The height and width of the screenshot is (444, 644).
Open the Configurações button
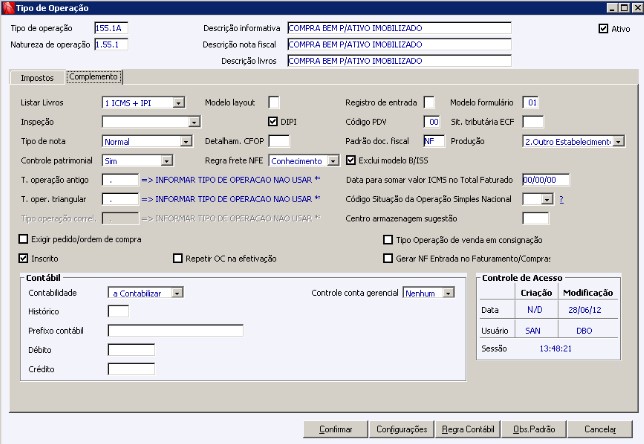(x=402, y=429)
